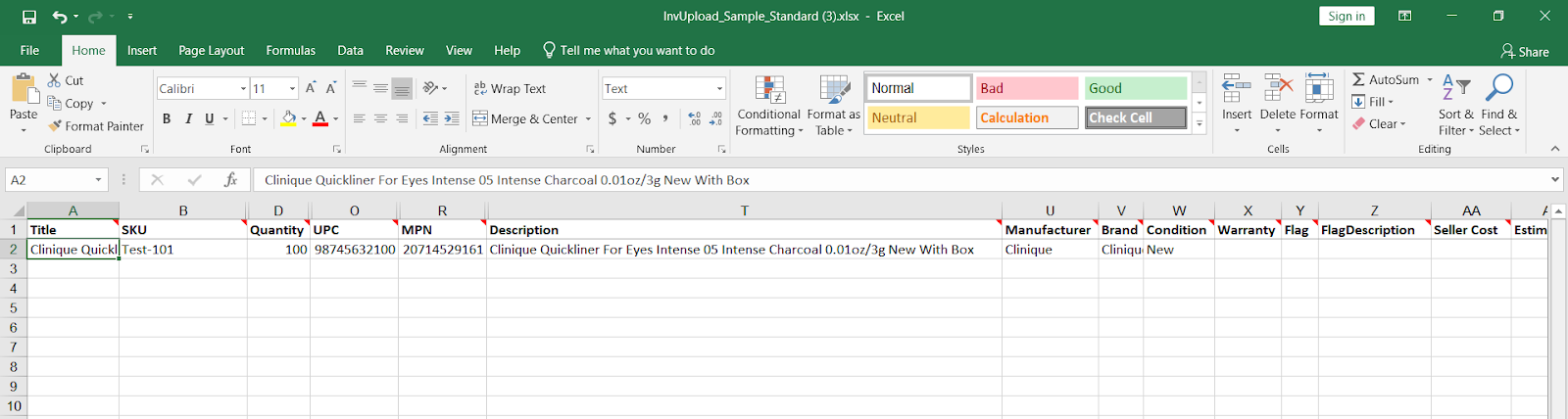
Task: Expand the font size dropdown
Action: click(292, 89)
